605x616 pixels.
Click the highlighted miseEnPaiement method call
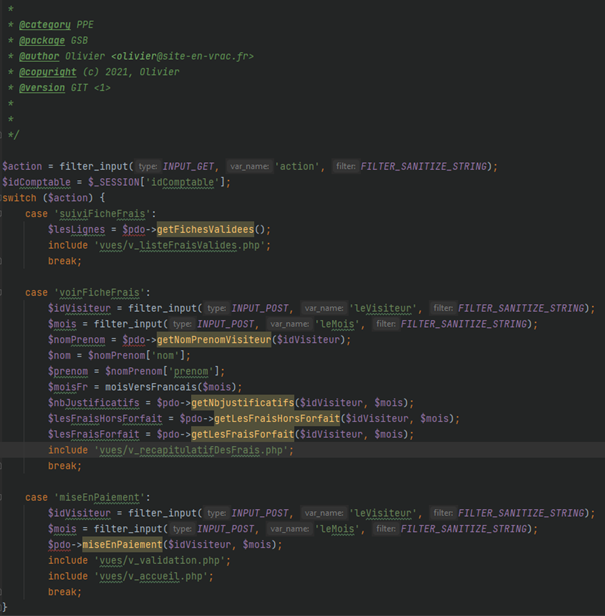[122, 545]
